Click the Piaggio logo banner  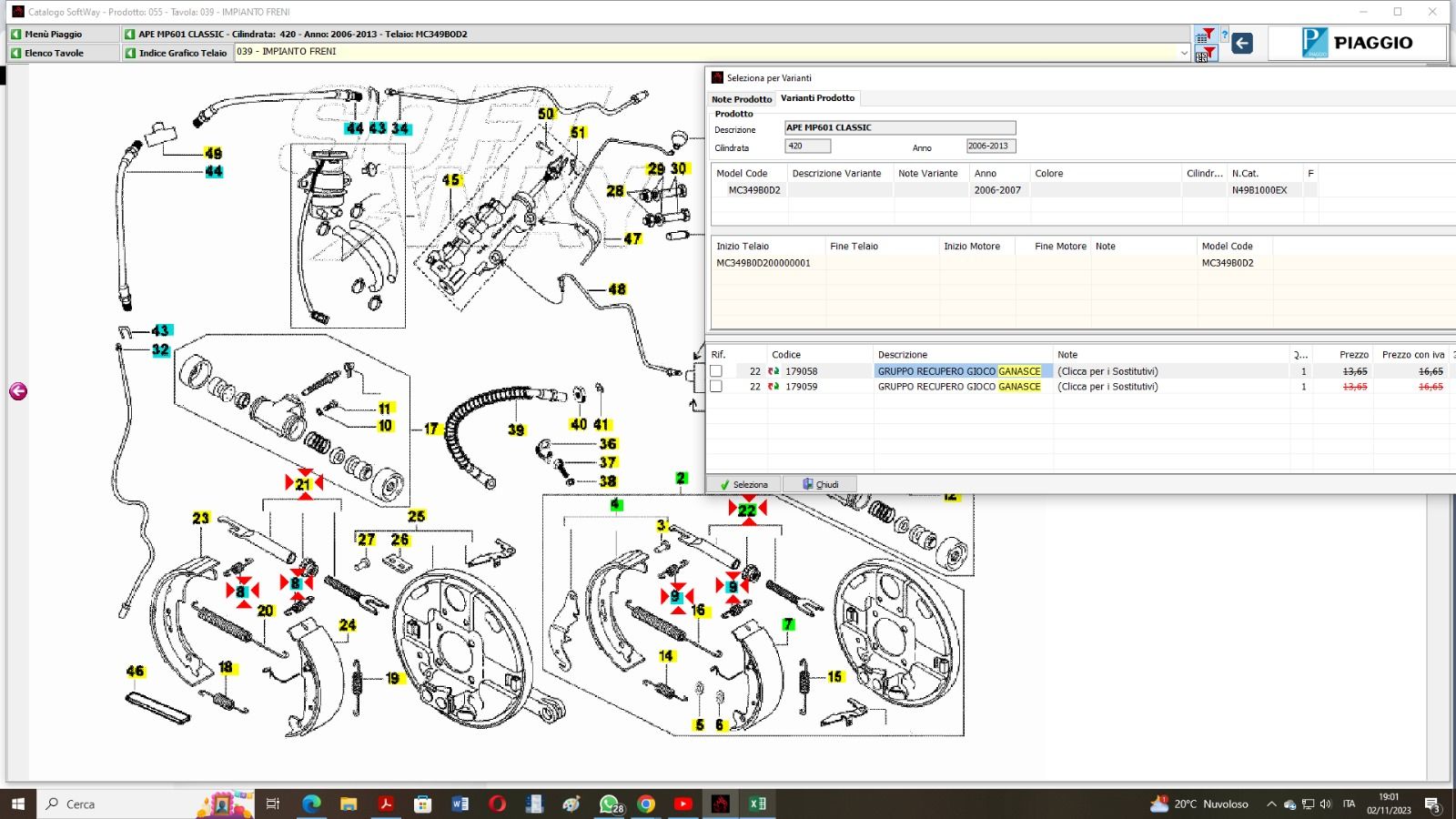click(x=1357, y=43)
